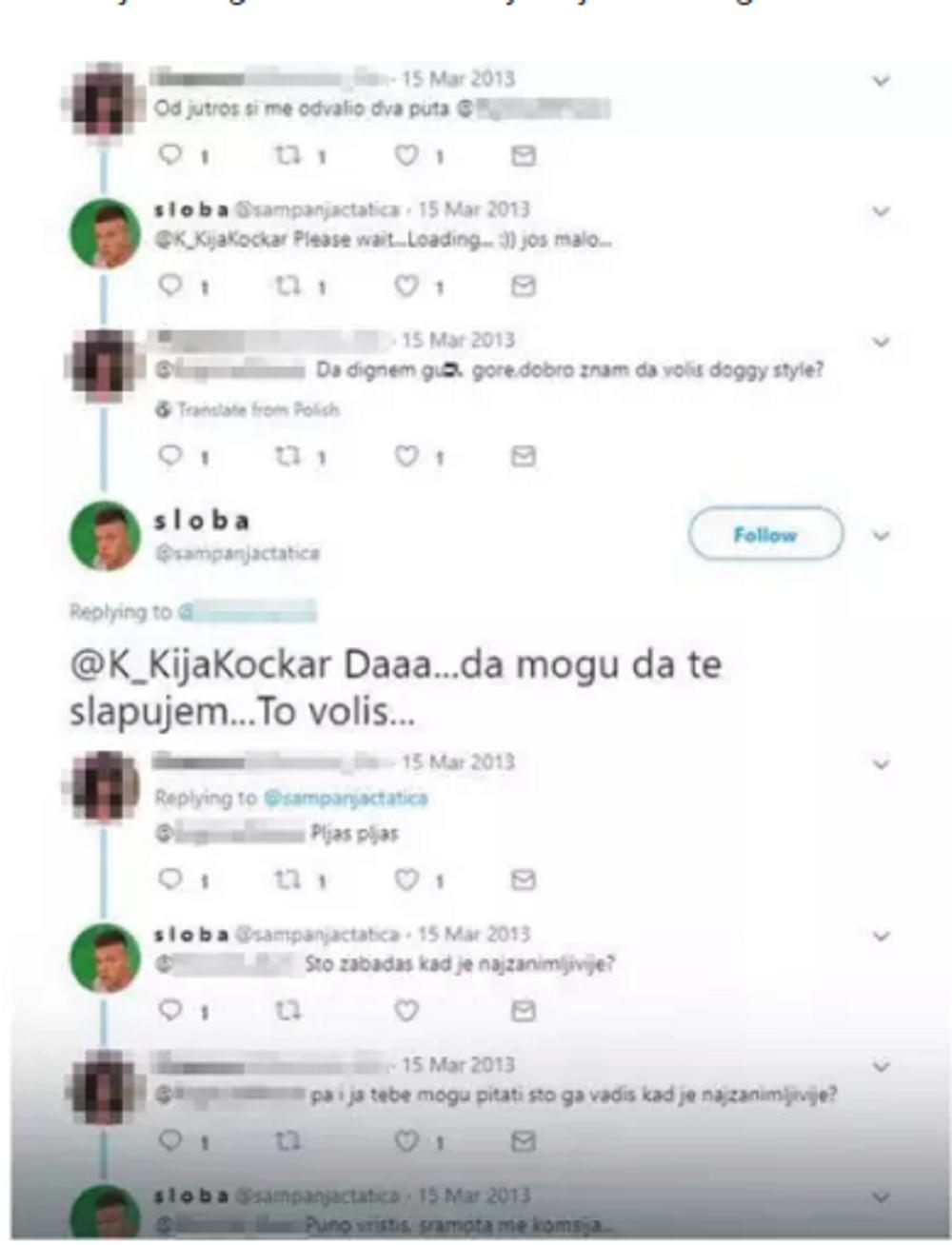Like the 'Od jutros si me odvalio' tweet
The height and width of the screenshot is (1245, 952).
click(x=407, y=155)
